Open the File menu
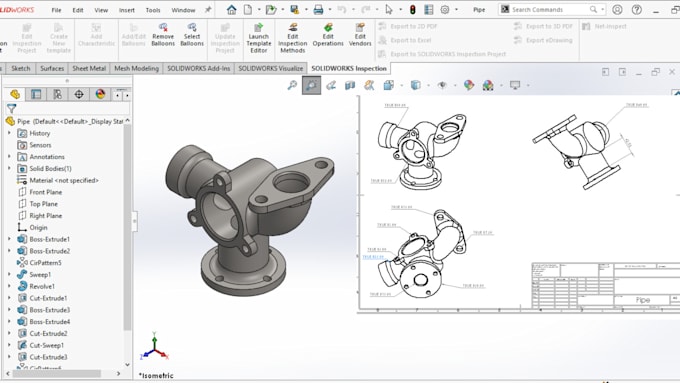Screen dimensions: 680x383 pyautogui.click(x=56, y=10)
